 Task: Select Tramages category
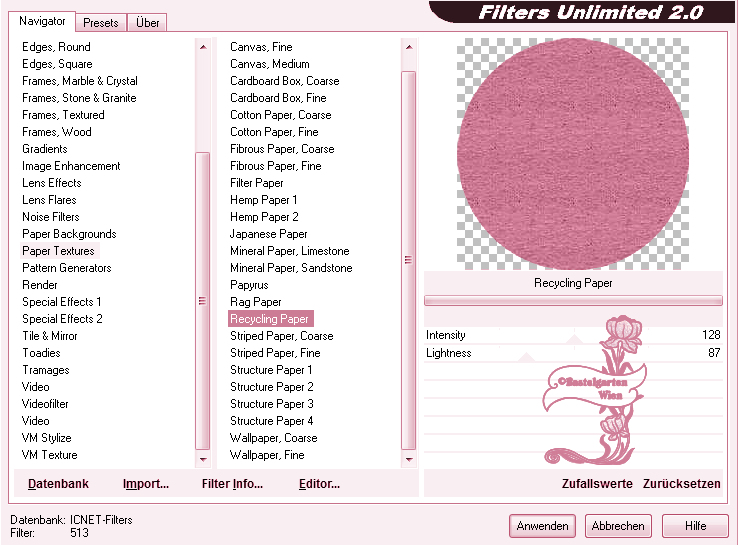click(x=46, y=370)
